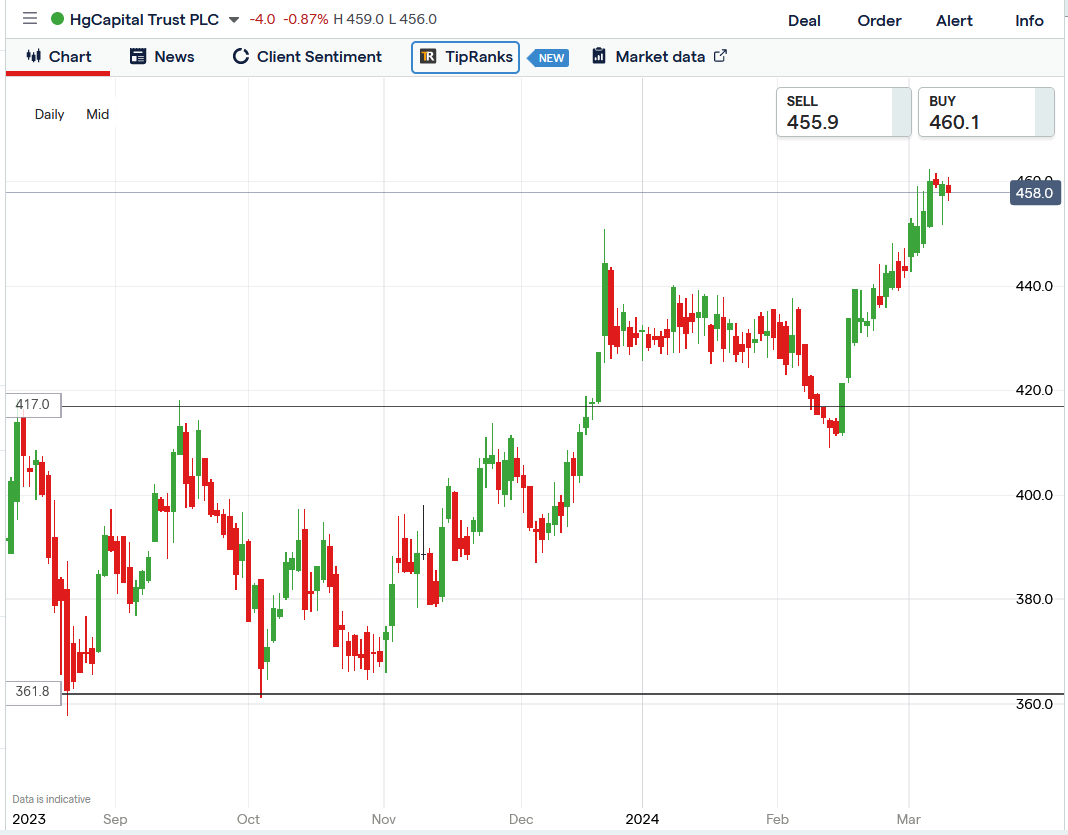1068x835 pixels.
Task: Select the 417.0 horizontal line label
Action: click(x=33, y=405)
